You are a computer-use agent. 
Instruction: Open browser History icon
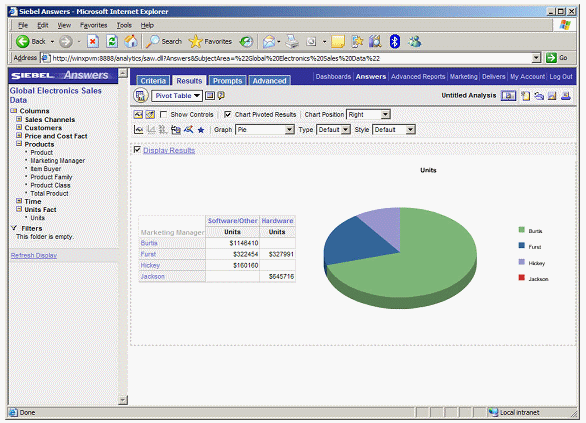[246, 41]
